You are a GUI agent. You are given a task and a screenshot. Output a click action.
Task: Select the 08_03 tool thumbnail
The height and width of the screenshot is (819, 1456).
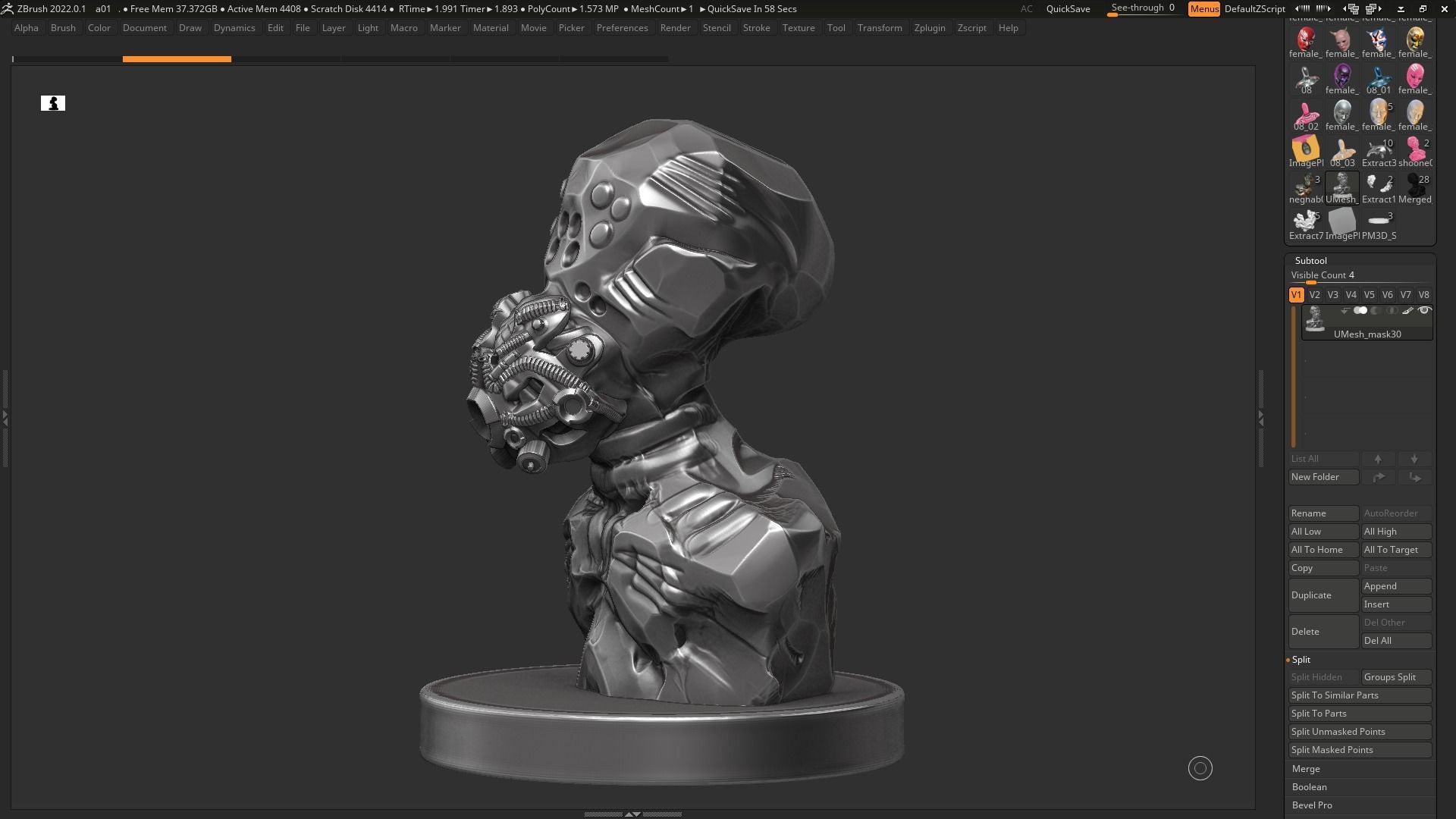pyautogui.click(x=1341, y=151)
